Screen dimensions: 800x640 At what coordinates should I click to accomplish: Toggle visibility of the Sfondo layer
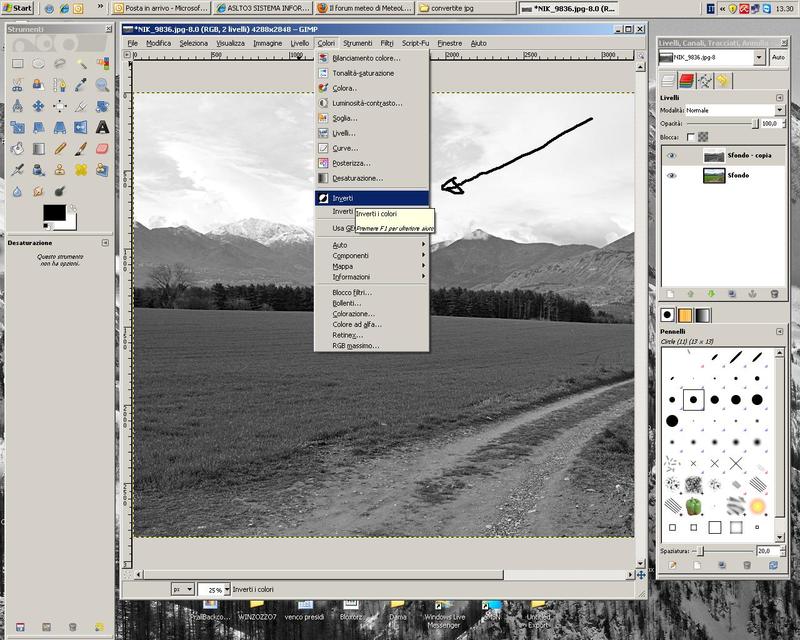pos(672,175)
